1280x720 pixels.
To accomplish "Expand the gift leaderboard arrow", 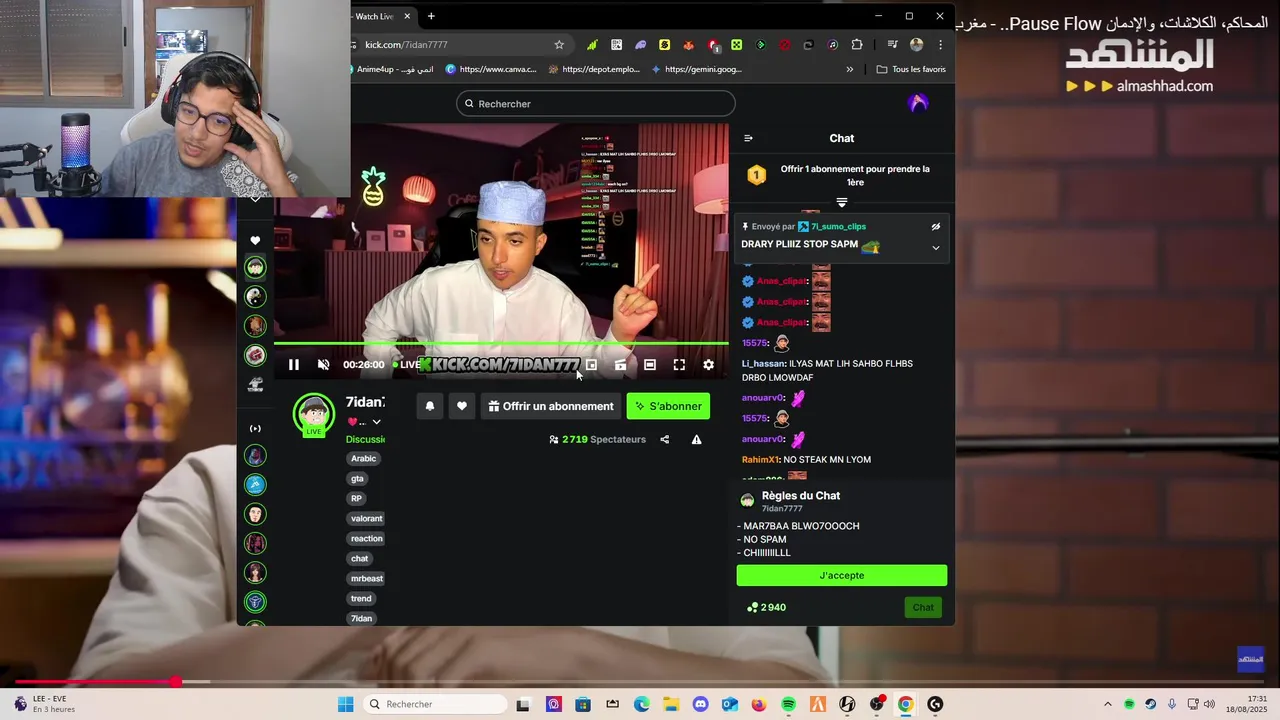I will click(x=842, y=203).
